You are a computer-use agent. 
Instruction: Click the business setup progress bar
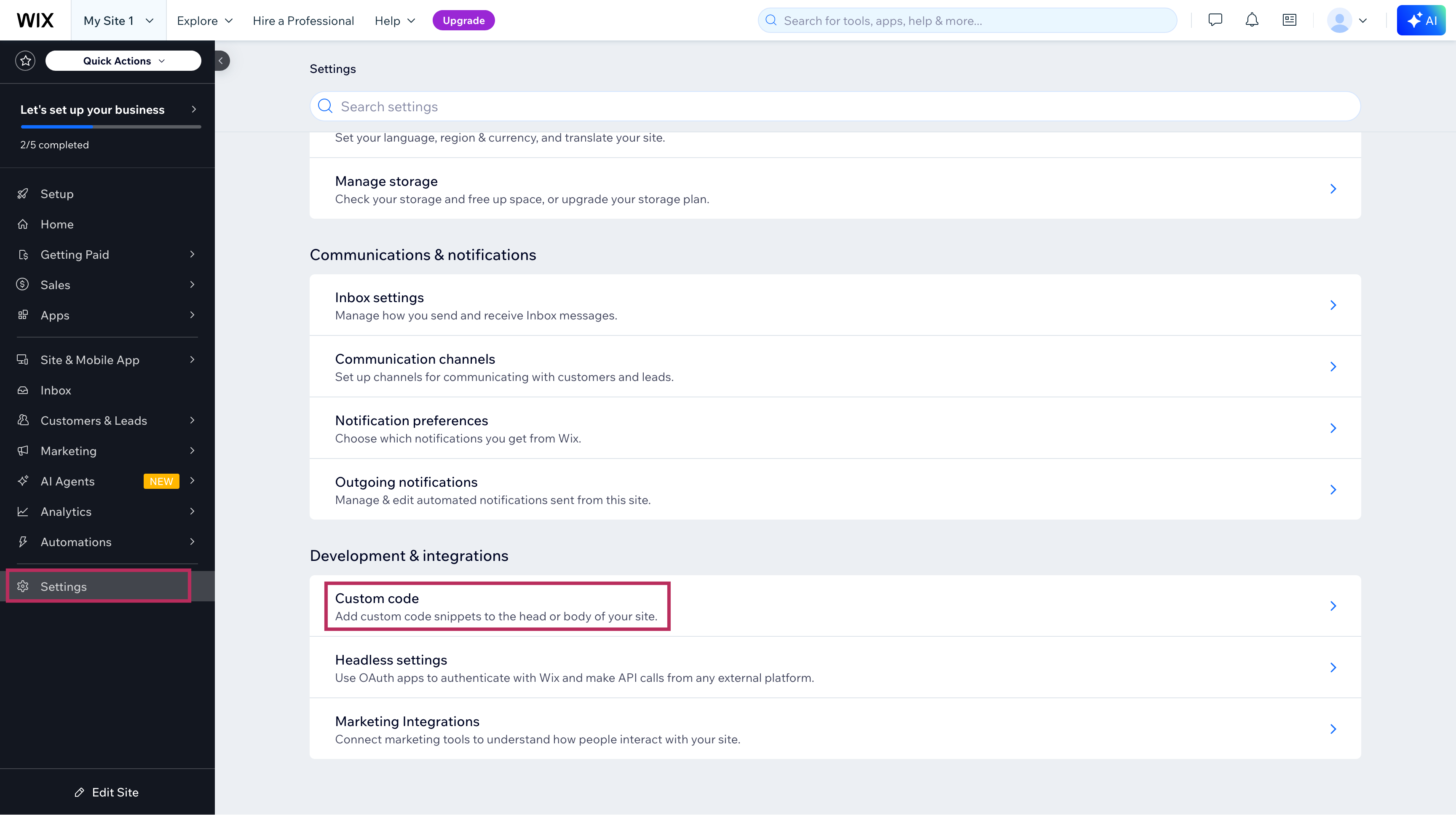110,126
